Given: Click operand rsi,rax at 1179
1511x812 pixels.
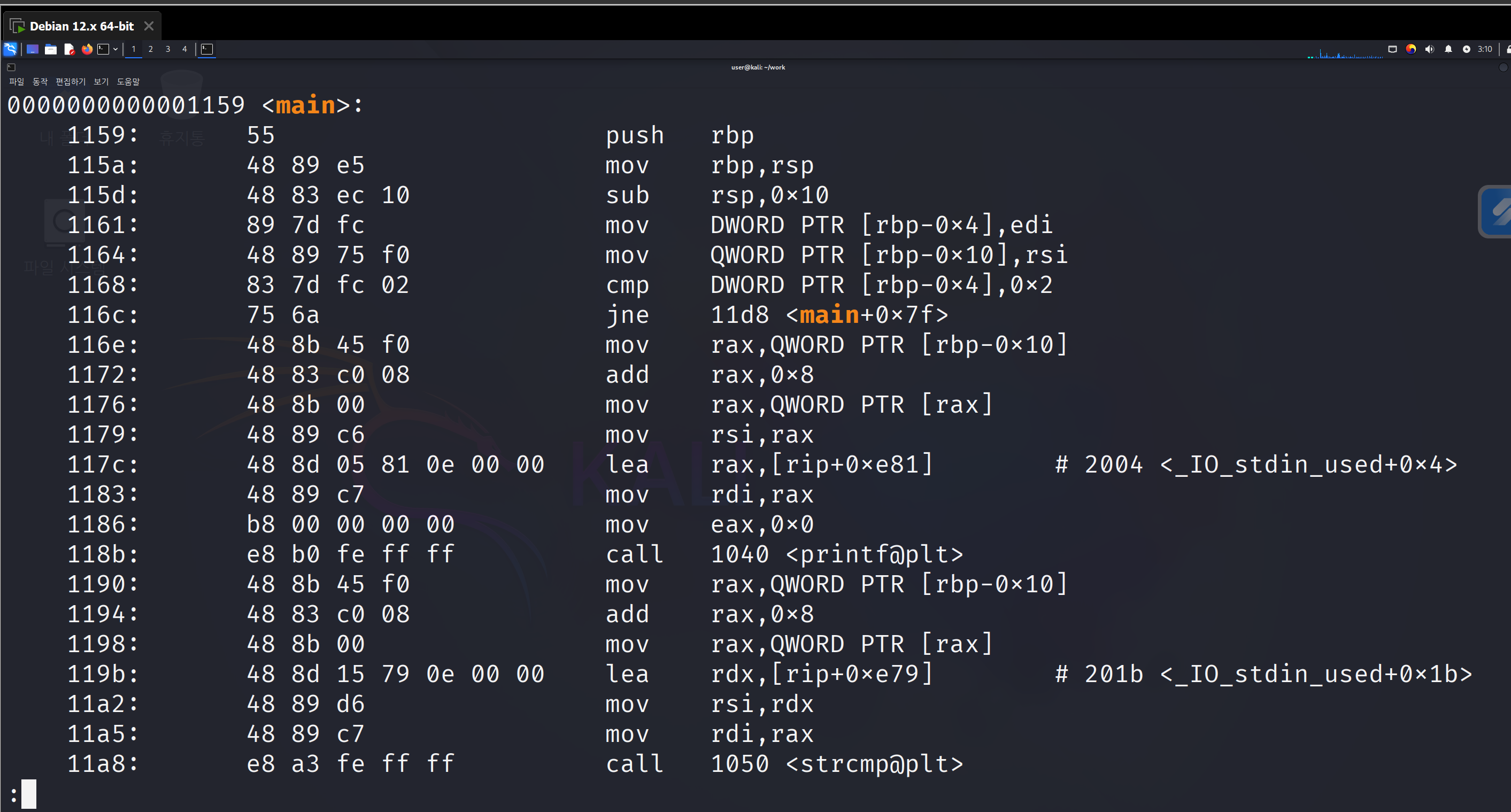Looking at the screenshot, I should [x=762, y=435].
